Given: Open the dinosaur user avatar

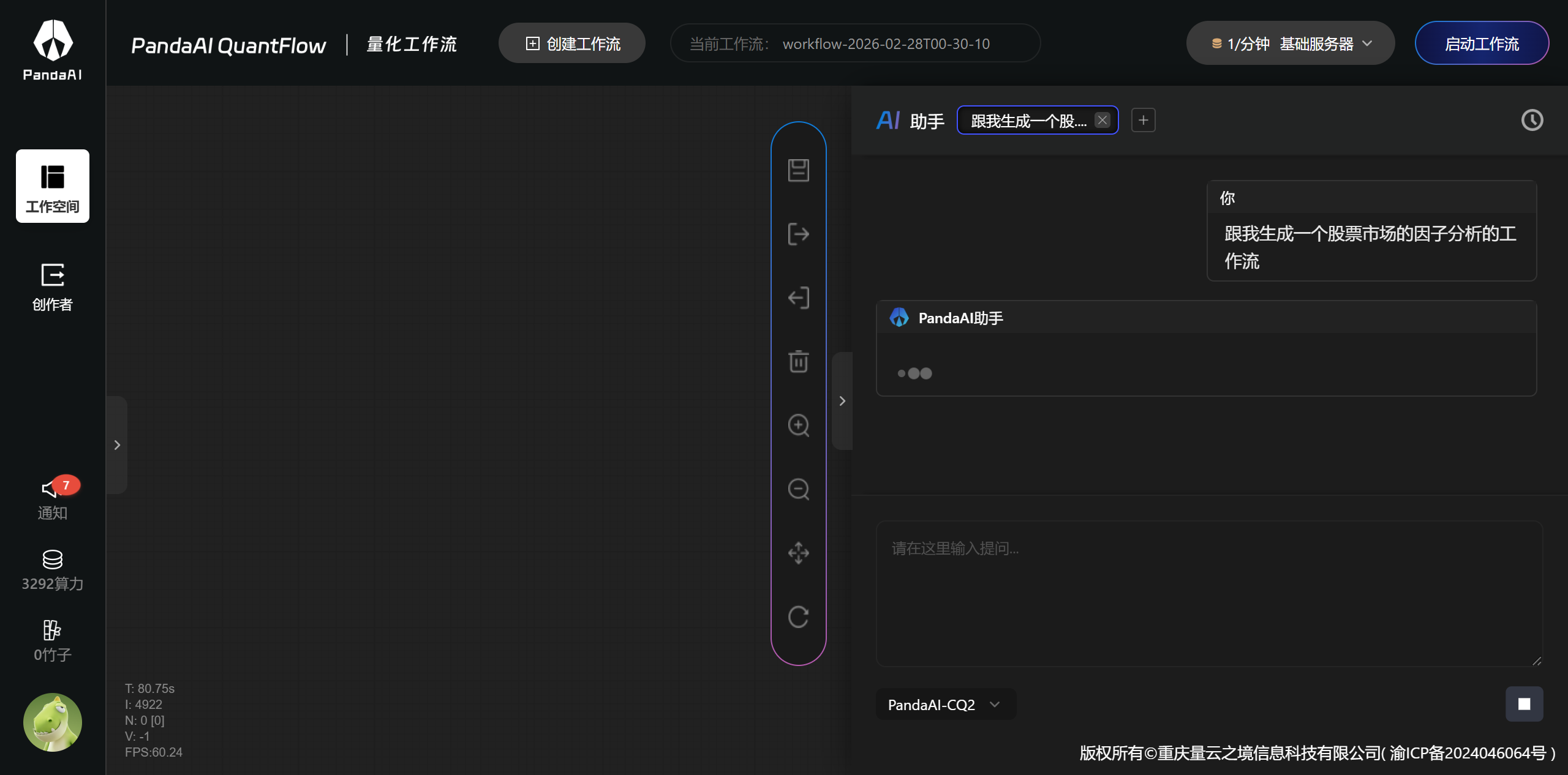Looking at the screenshot, I should coord(53,722).
